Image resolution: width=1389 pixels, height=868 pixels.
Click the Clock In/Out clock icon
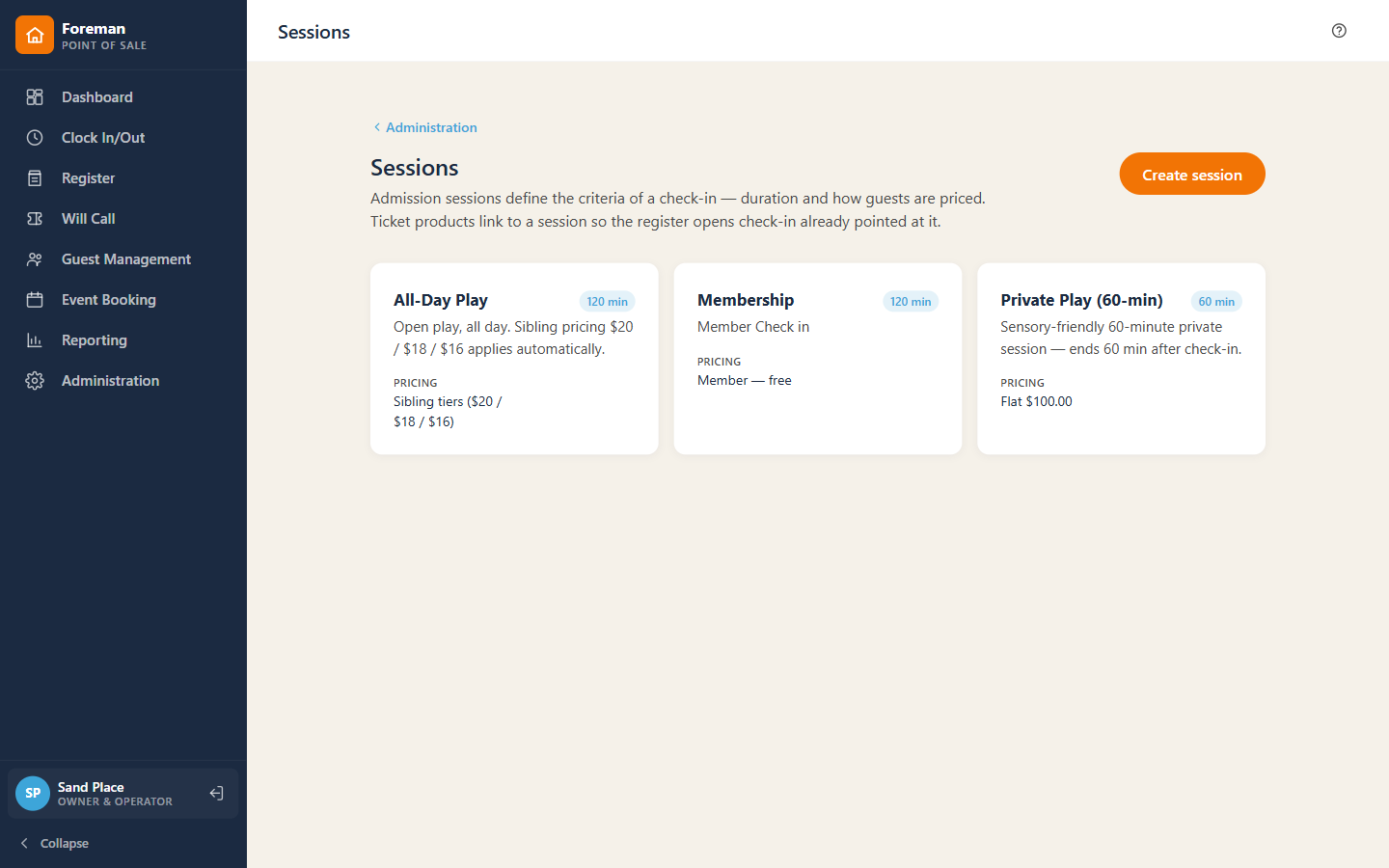(35, 138)
